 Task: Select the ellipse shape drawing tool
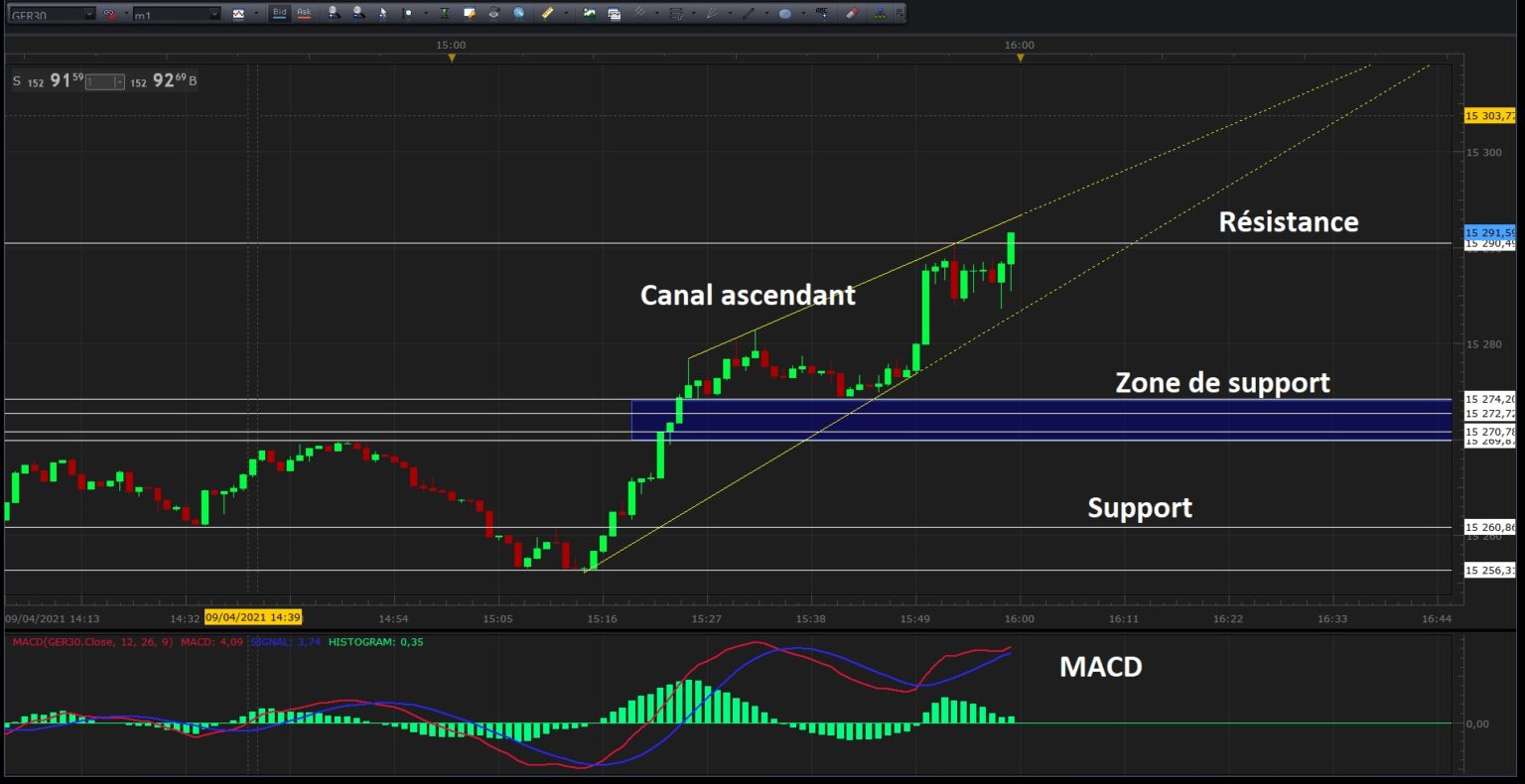click(x=784, y=14)
